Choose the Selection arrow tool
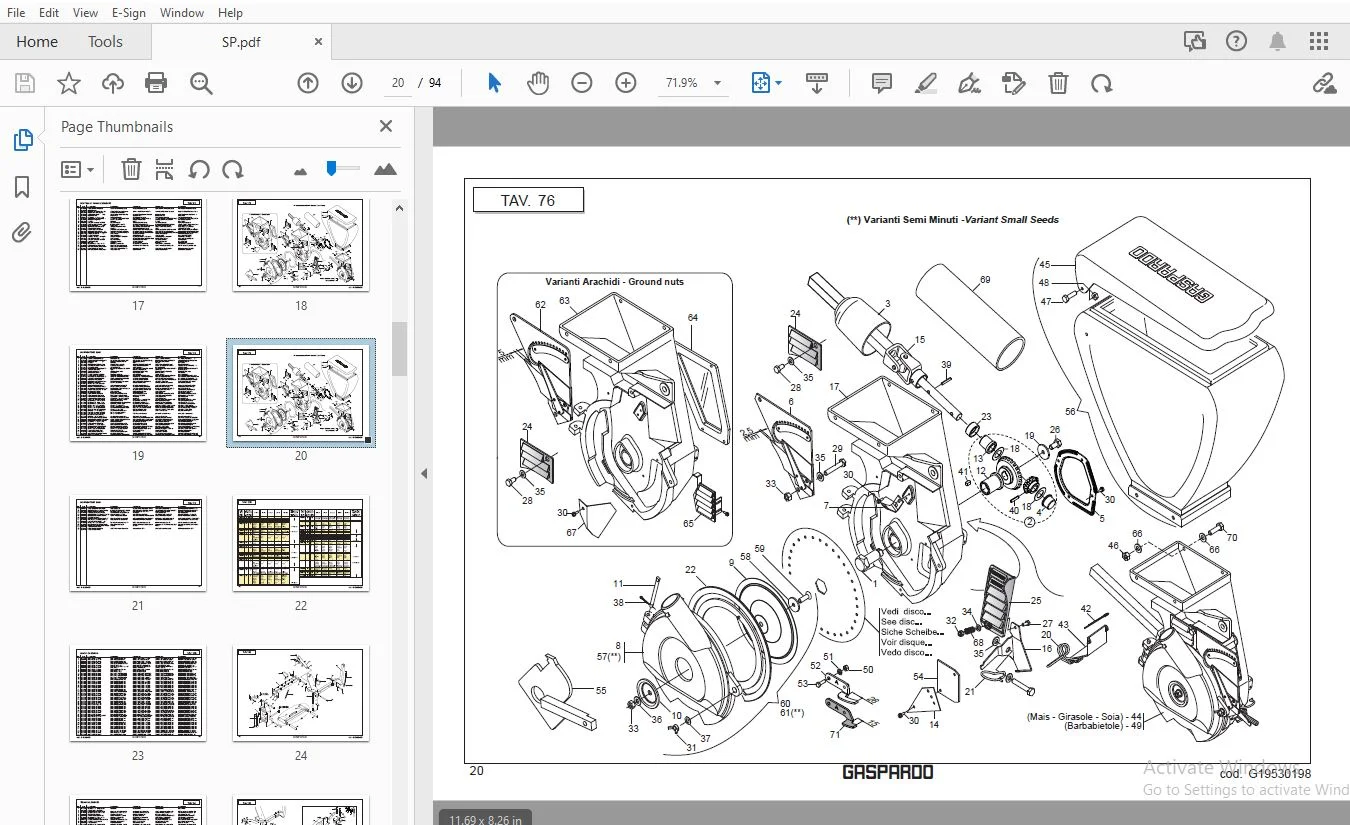Screen dimensions: 1350x825 tap(494, 83)
